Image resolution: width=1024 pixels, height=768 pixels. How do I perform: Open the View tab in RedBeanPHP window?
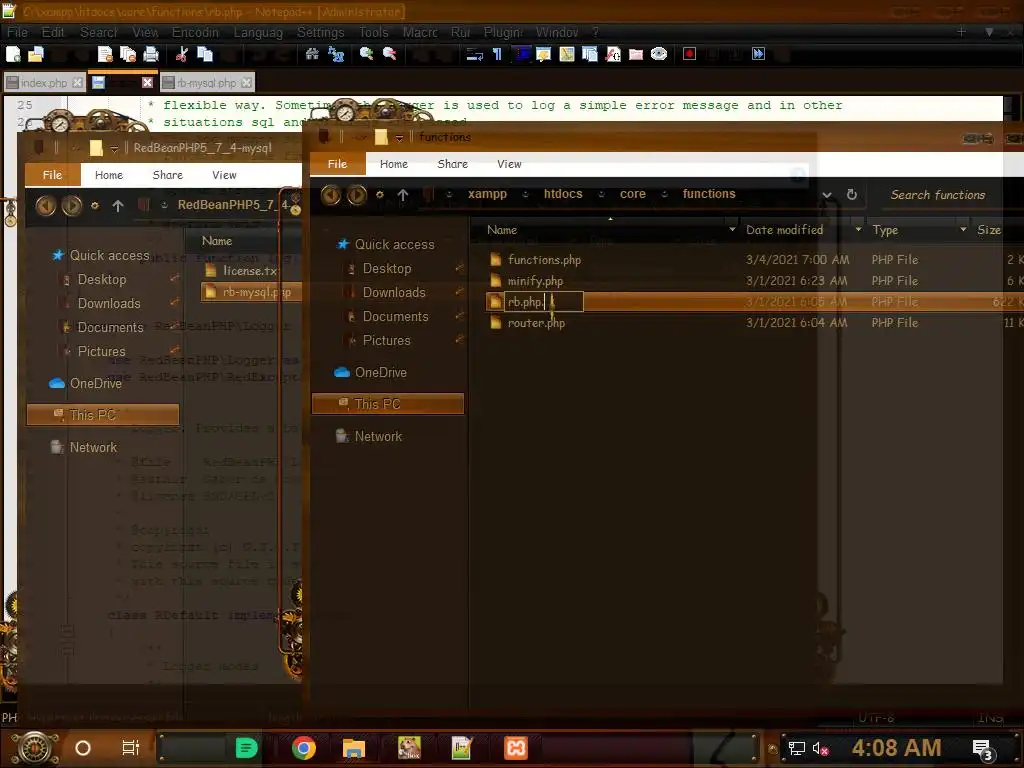tap(224, 175)
